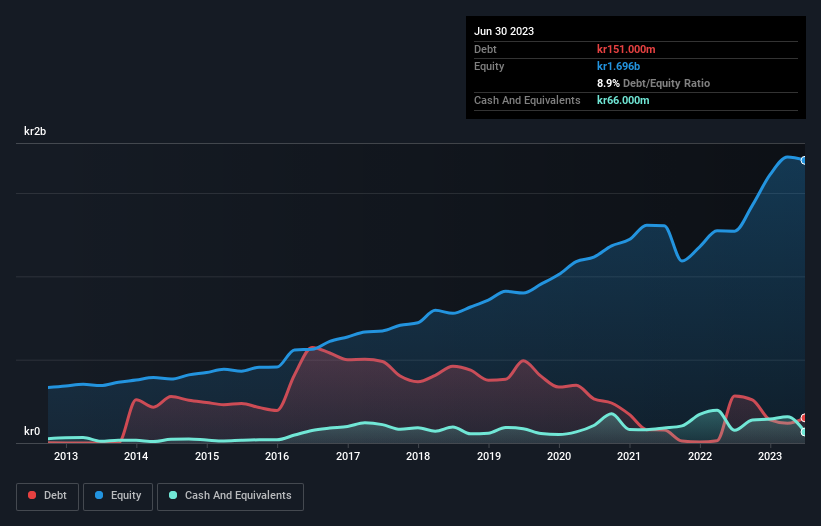Viewport: 821px width, 526px height.
Task: Click the 2020 x-axis label
Action: coord(559,456)
